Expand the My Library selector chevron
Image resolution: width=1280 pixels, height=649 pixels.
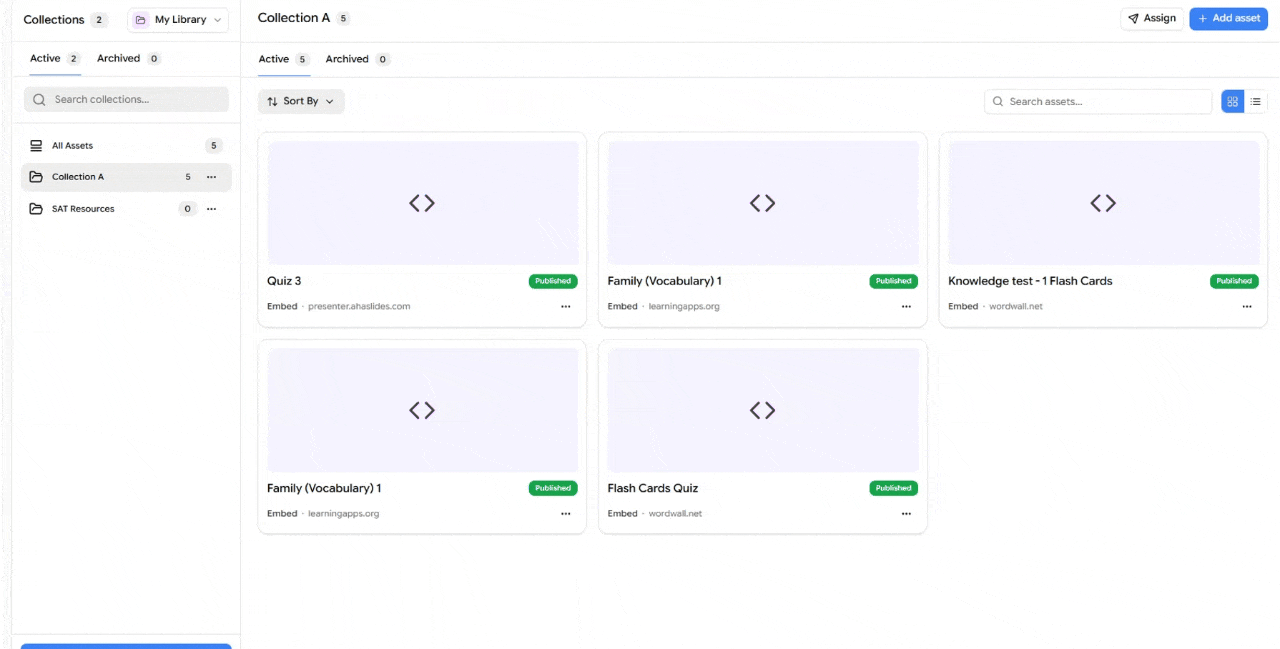[218, 20]
